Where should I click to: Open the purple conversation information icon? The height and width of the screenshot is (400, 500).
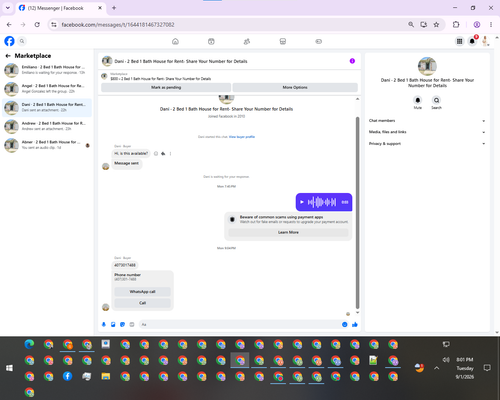352,61
